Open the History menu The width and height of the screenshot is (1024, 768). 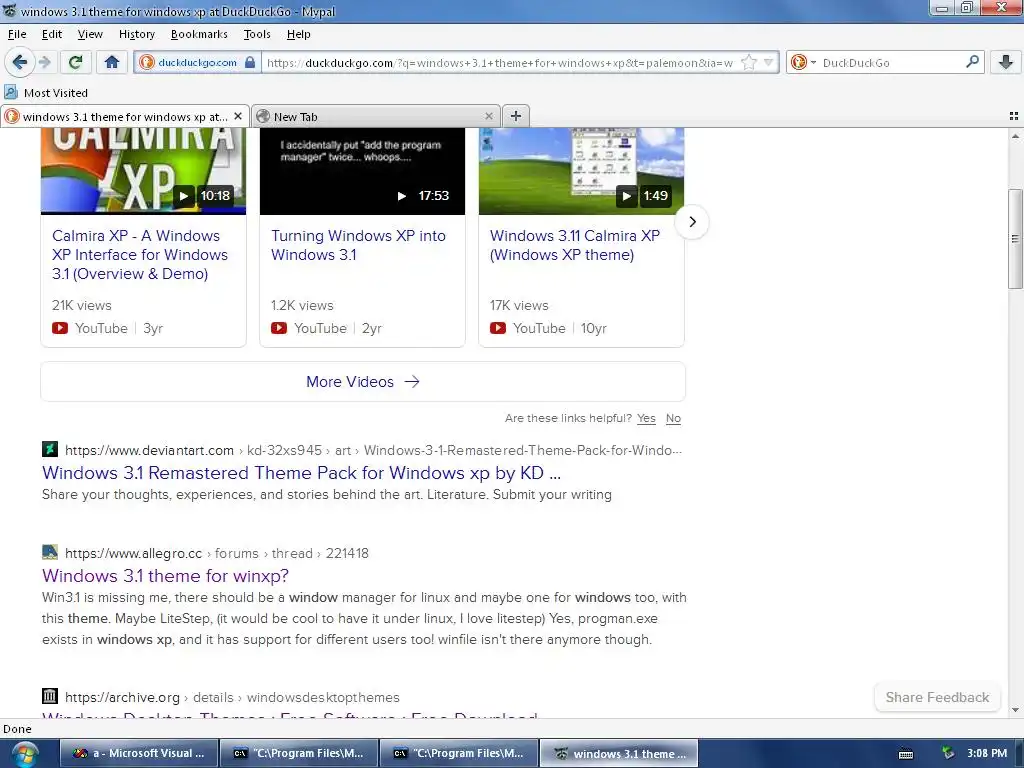point(136,34)
